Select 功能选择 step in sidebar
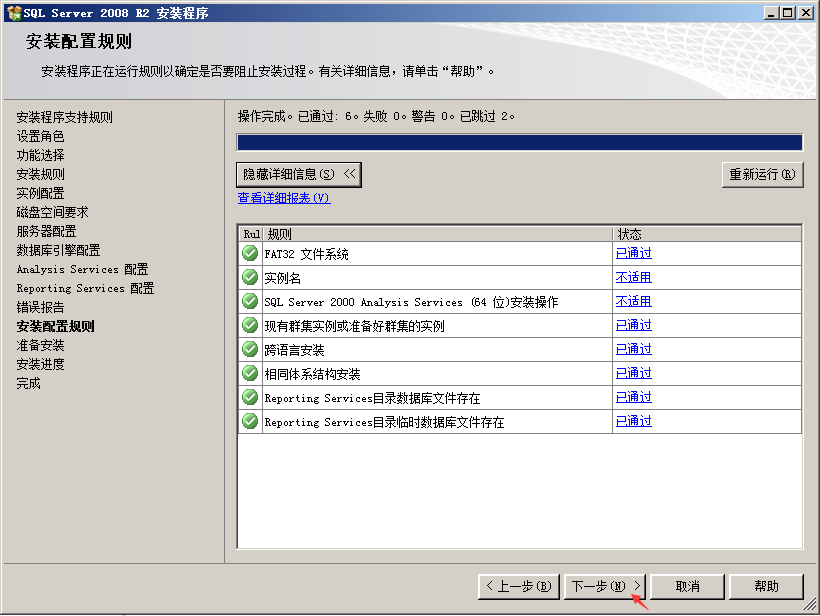 tap(40, 155)
